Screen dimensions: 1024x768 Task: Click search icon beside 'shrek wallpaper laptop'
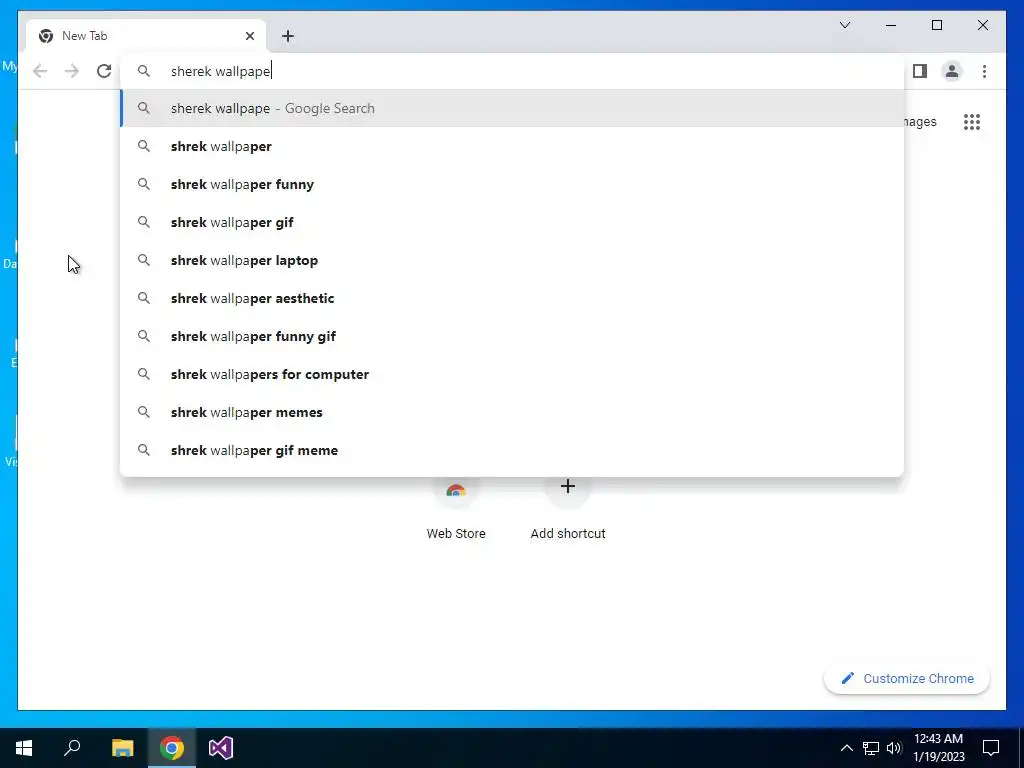click(x=144, y=260)
